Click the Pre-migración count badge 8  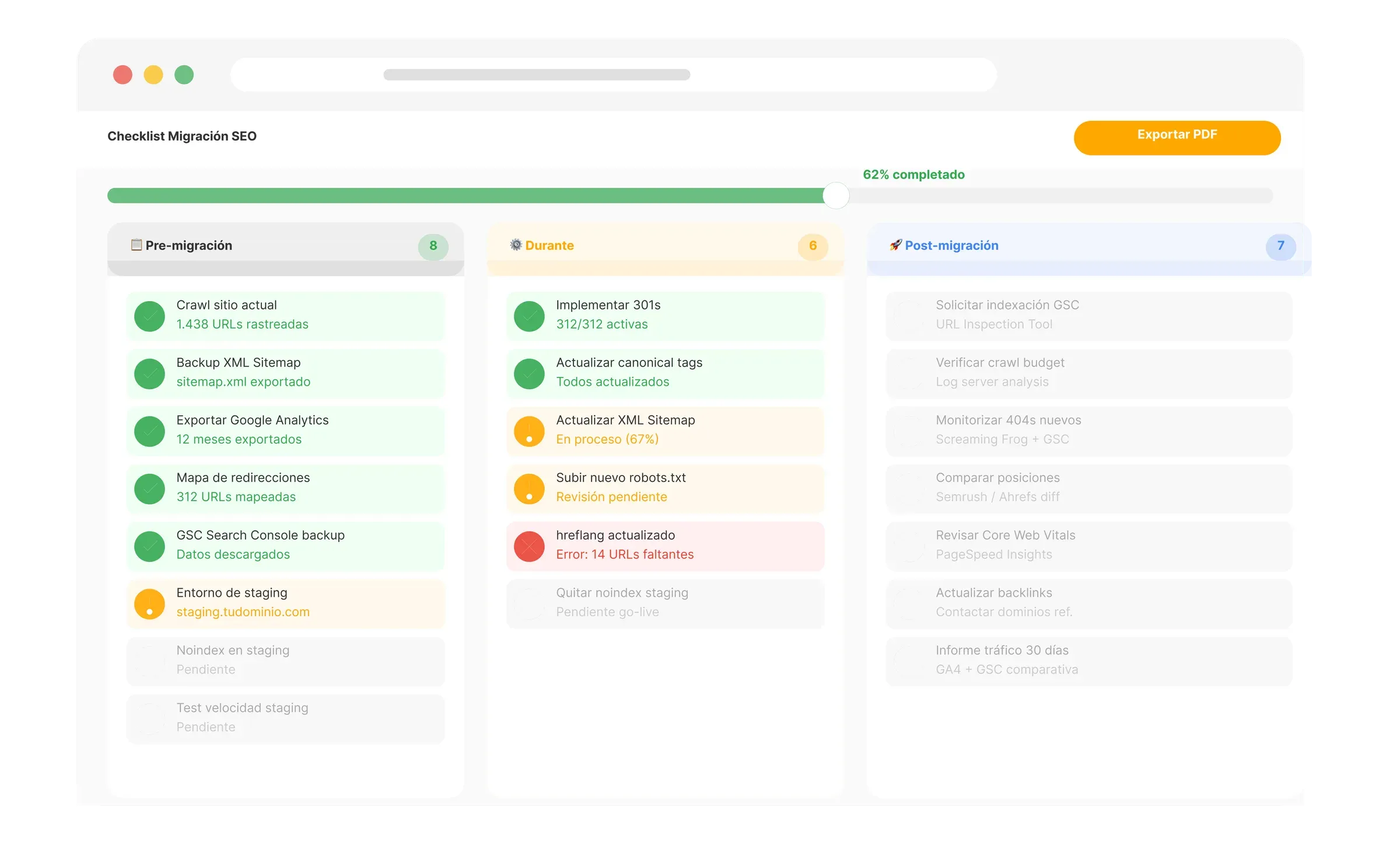(x=433, y=246)
